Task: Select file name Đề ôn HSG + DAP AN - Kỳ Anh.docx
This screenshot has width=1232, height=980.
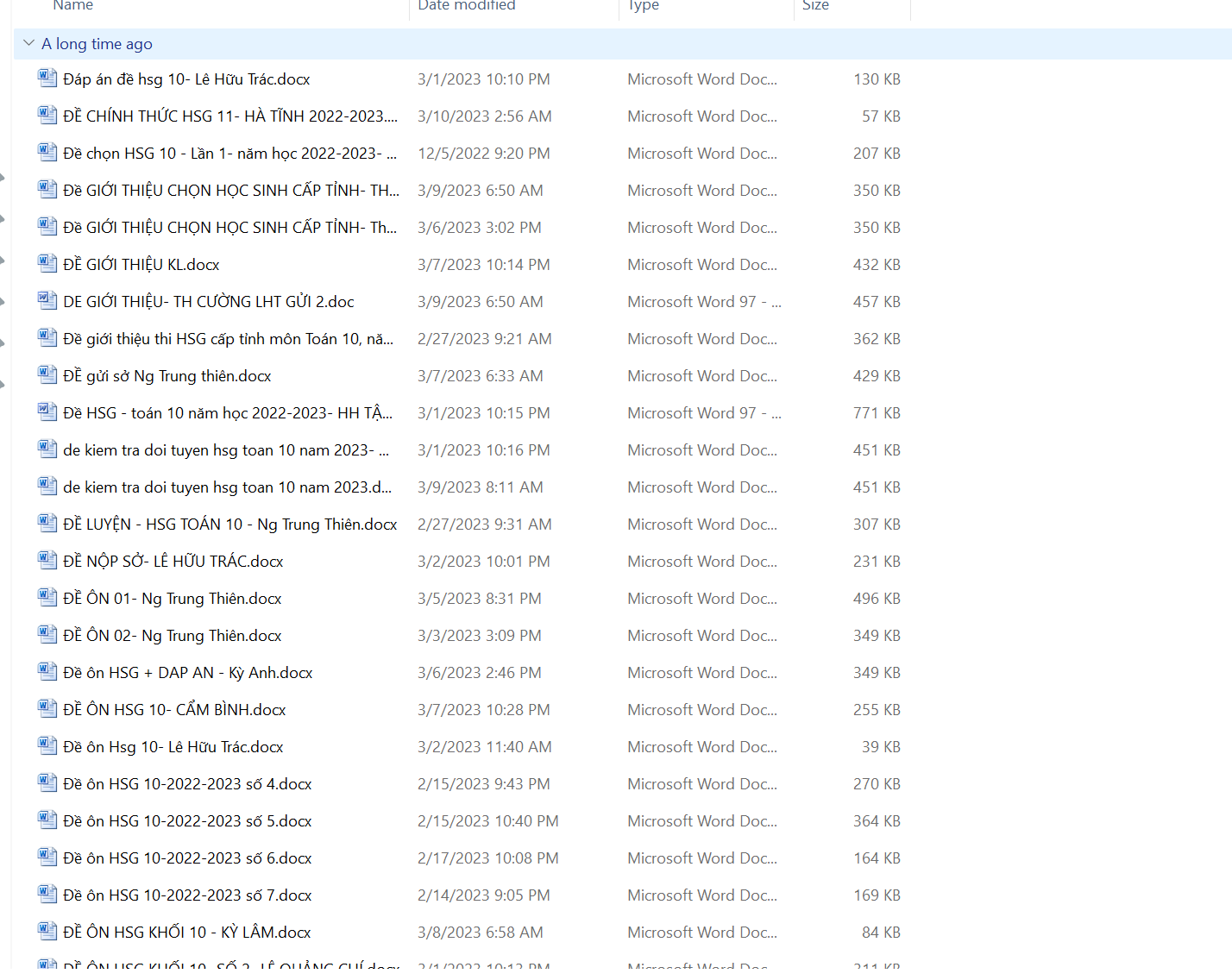Action: click(188, 673)
